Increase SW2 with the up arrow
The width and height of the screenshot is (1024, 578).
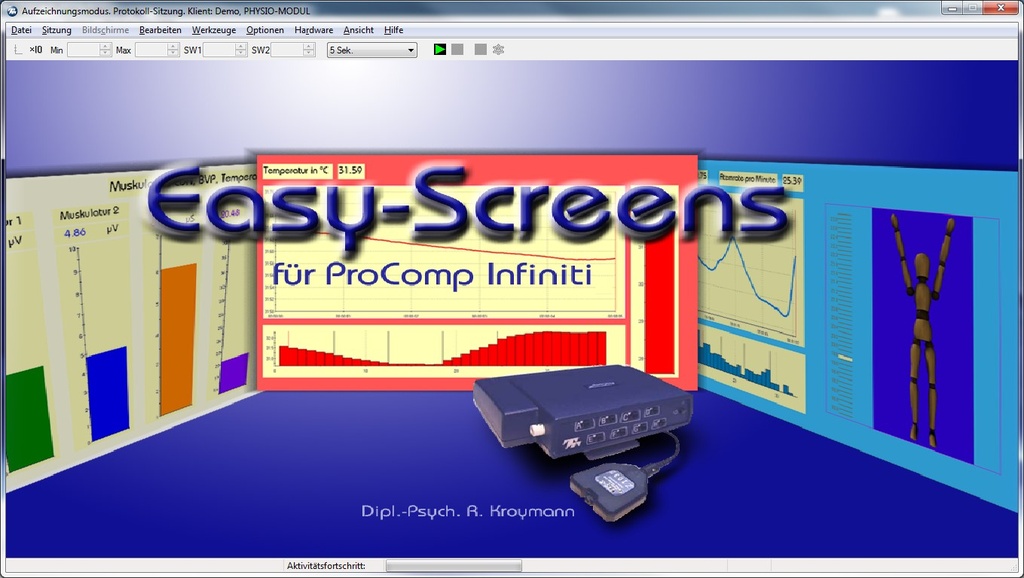(x=309, y=46)
